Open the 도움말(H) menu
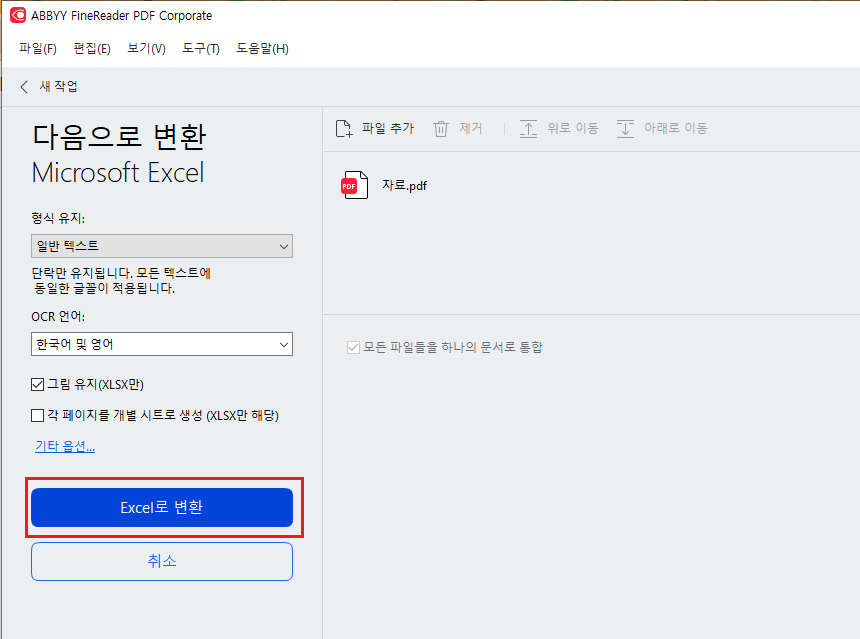 point(262,48)
